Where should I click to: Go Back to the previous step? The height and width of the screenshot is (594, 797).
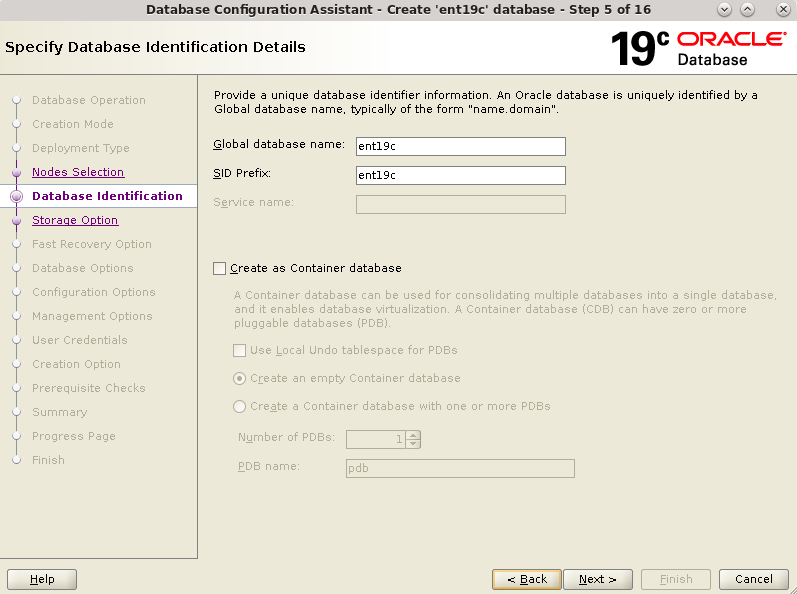pos(527,579)
